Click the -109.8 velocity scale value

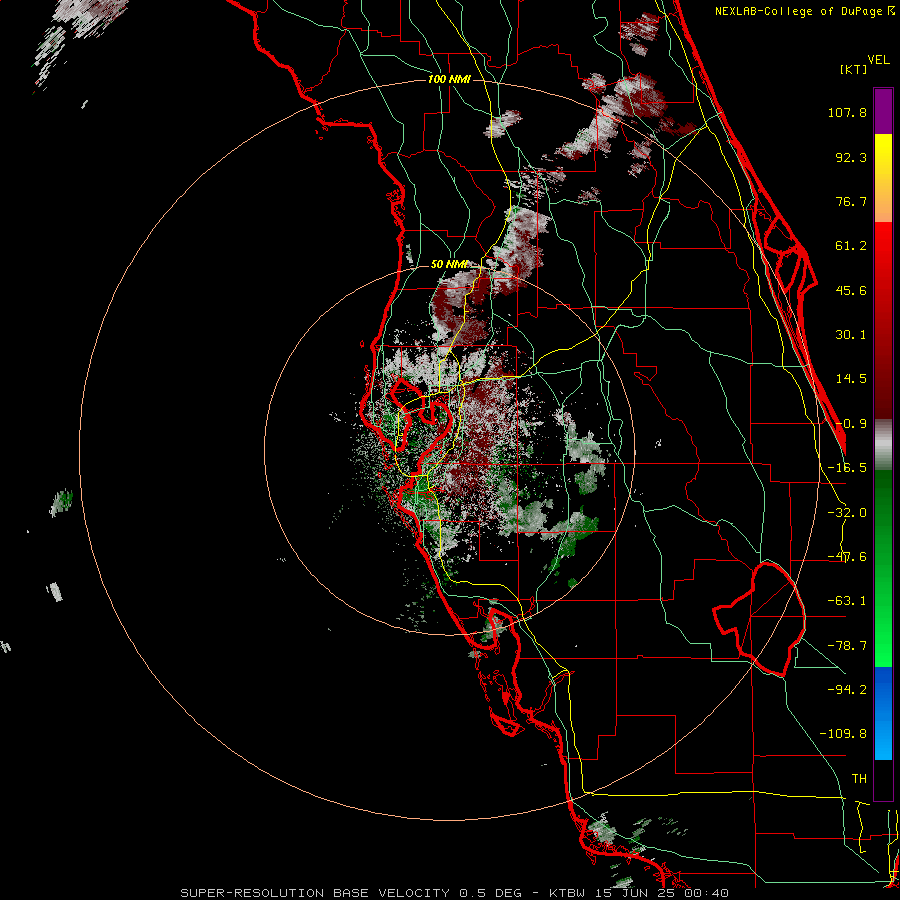click(x=843, y=734)
